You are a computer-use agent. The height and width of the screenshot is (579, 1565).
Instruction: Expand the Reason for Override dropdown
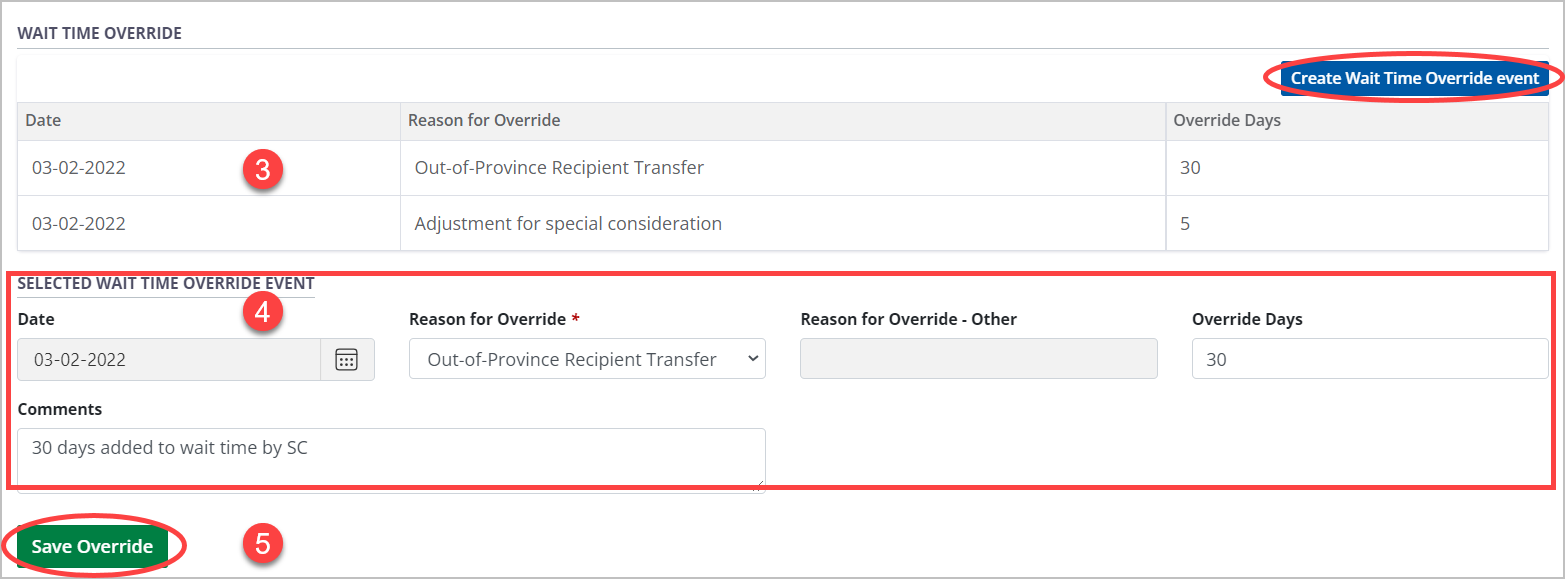(x=587, y=360)
